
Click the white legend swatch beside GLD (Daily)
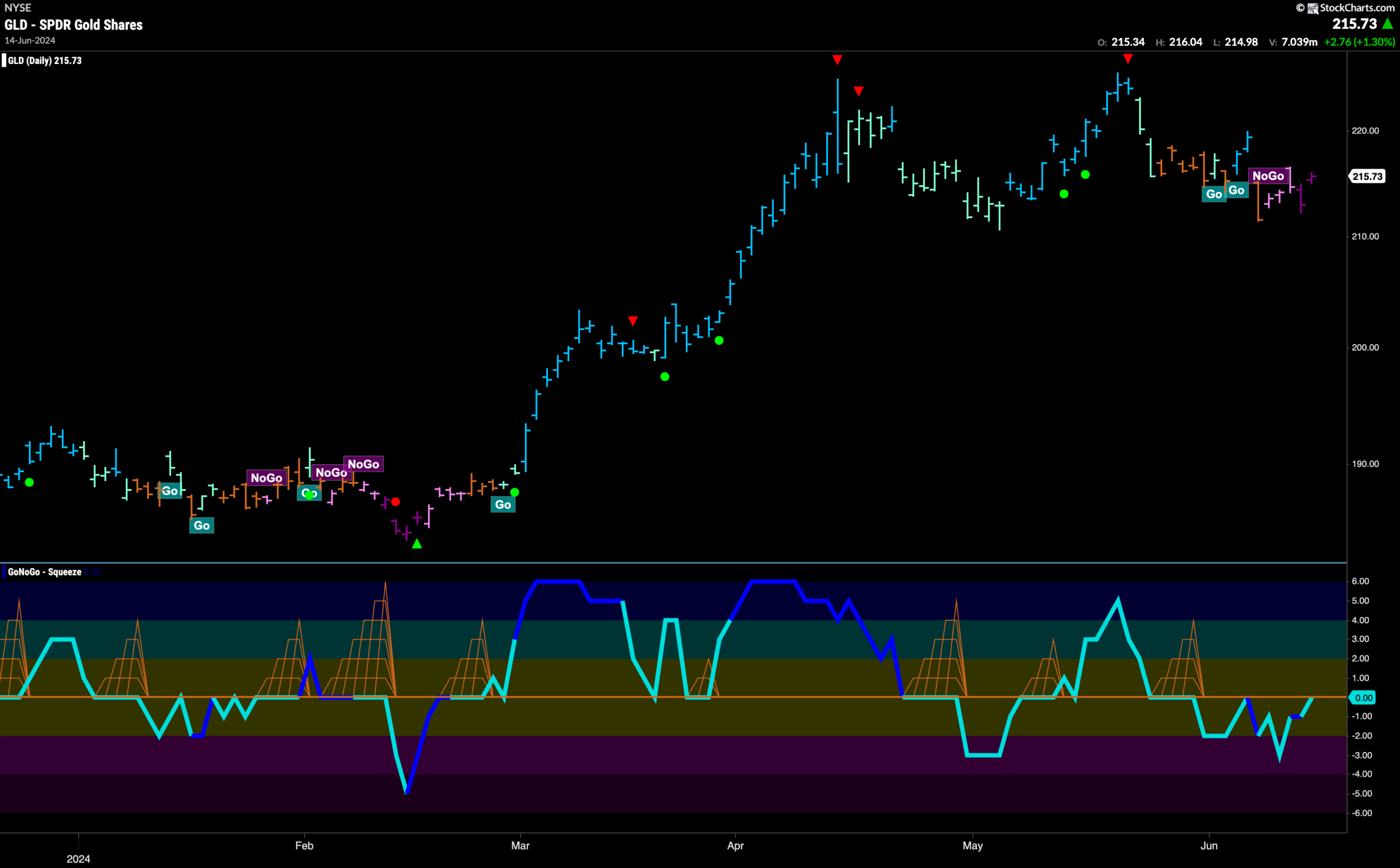point(4,61)
